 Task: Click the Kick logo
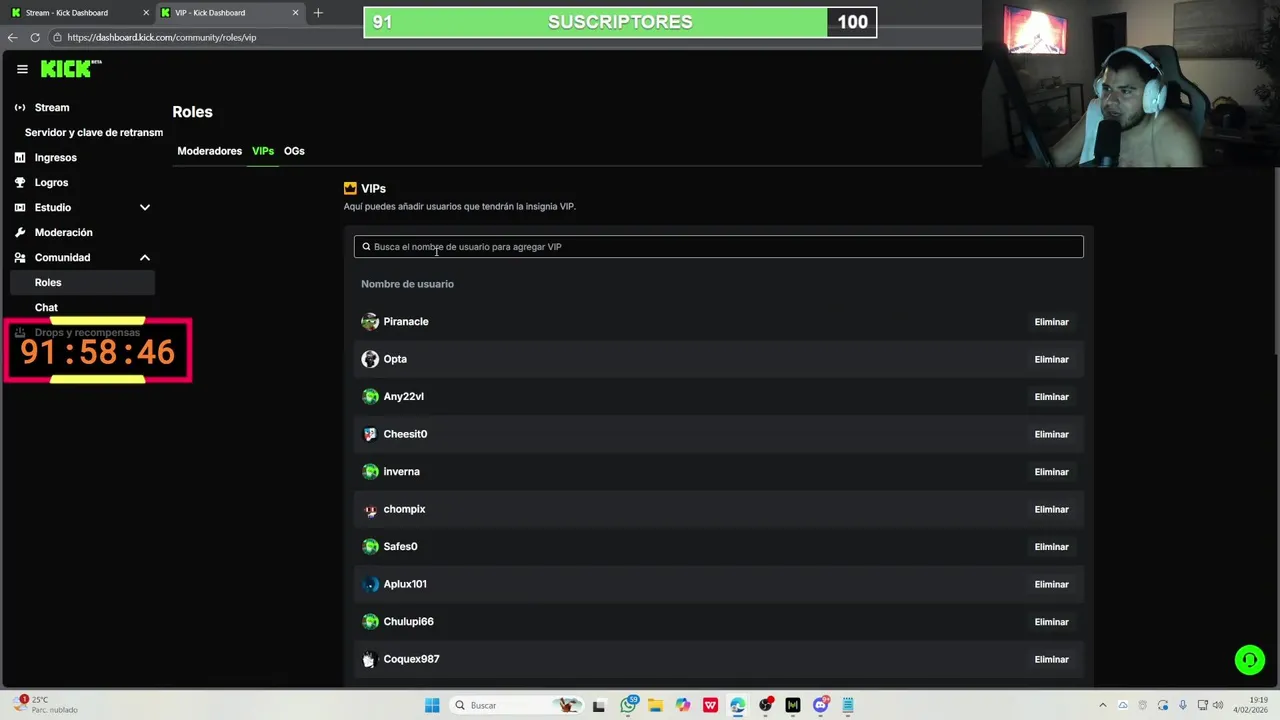pyautogui.click(x=70, y=68)
